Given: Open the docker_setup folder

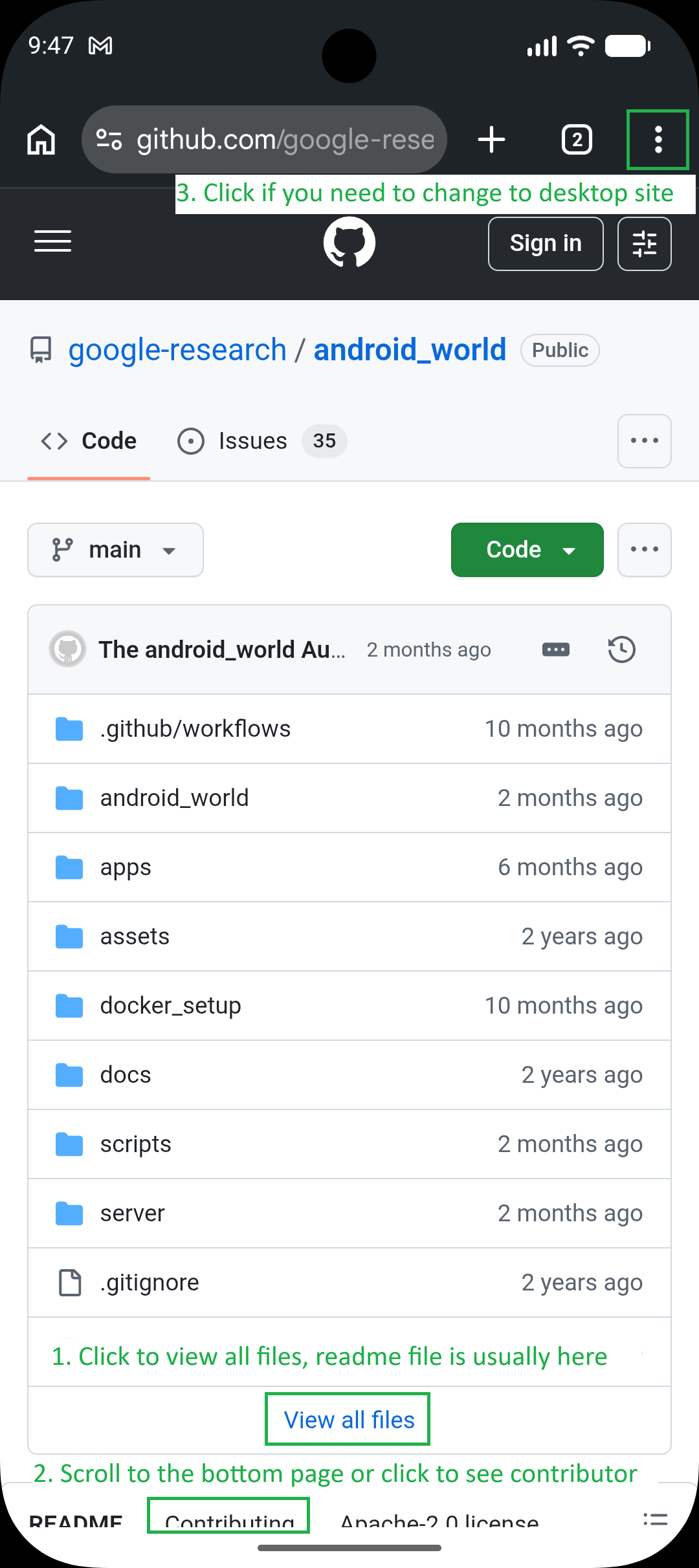Looking at the screenshot, I should coord(170,1006).
